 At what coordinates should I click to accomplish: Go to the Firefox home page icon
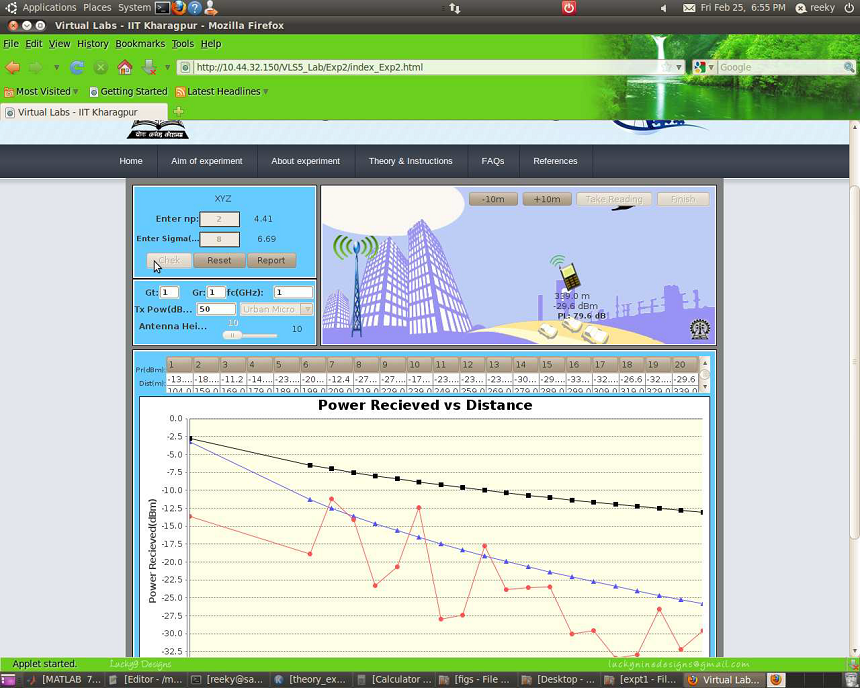click(125, 67)
